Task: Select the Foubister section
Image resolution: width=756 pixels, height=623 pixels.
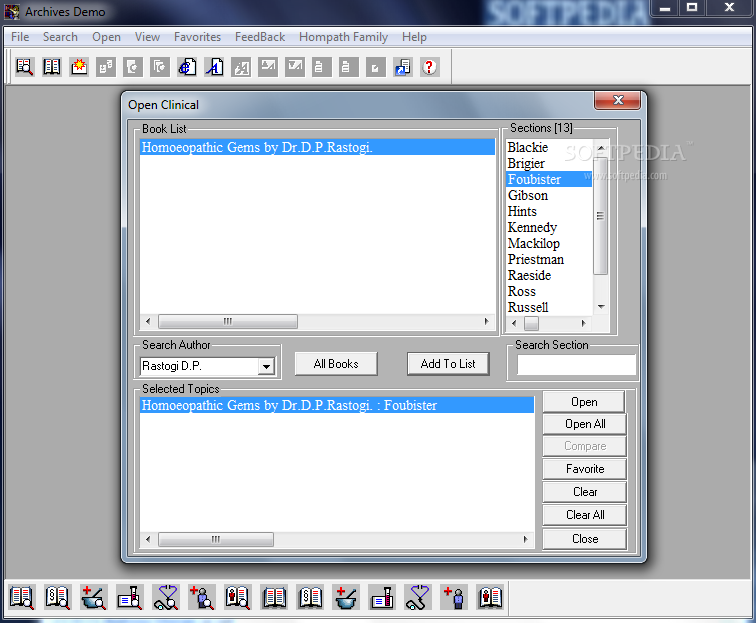Action: tap(549, 179)
